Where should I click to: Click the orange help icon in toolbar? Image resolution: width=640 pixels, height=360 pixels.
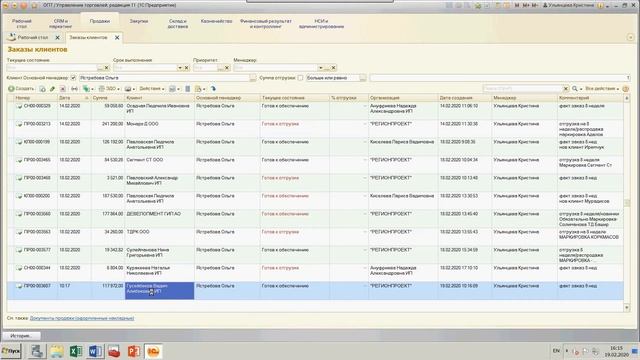[626, 89]
